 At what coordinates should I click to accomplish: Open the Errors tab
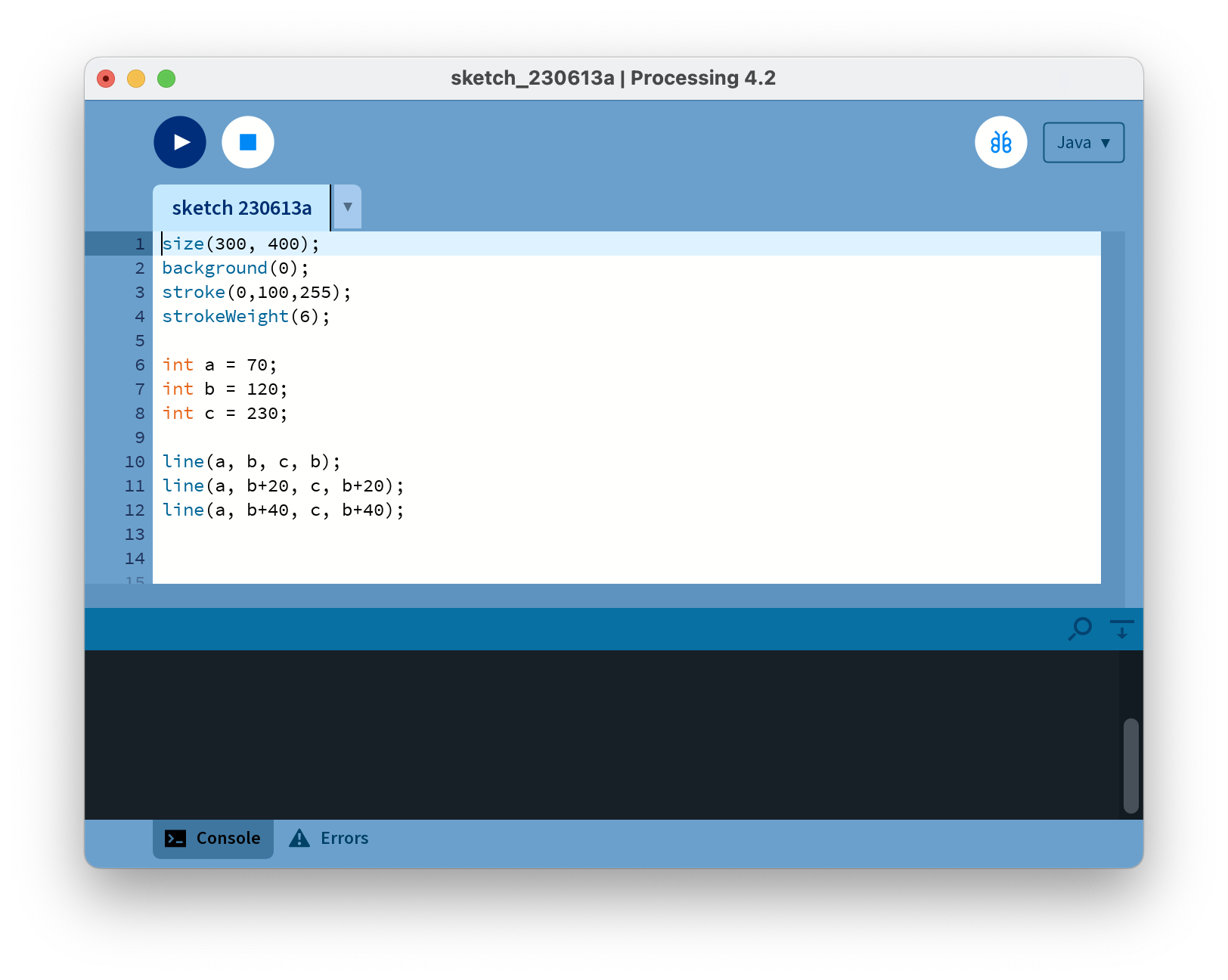coord(344,839)
